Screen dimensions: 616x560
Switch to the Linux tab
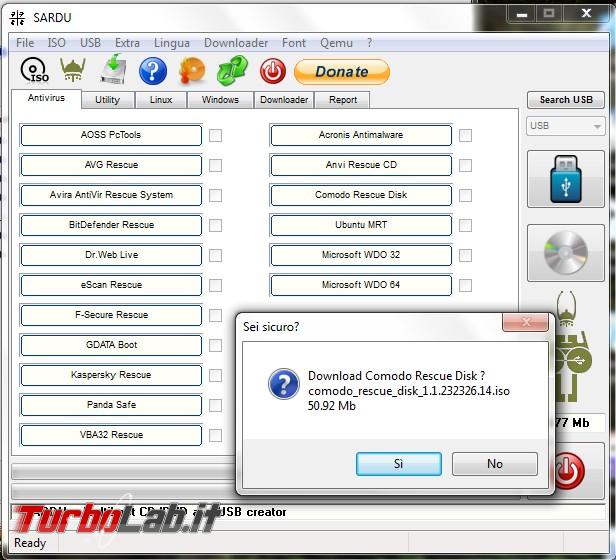coord(161,100)
